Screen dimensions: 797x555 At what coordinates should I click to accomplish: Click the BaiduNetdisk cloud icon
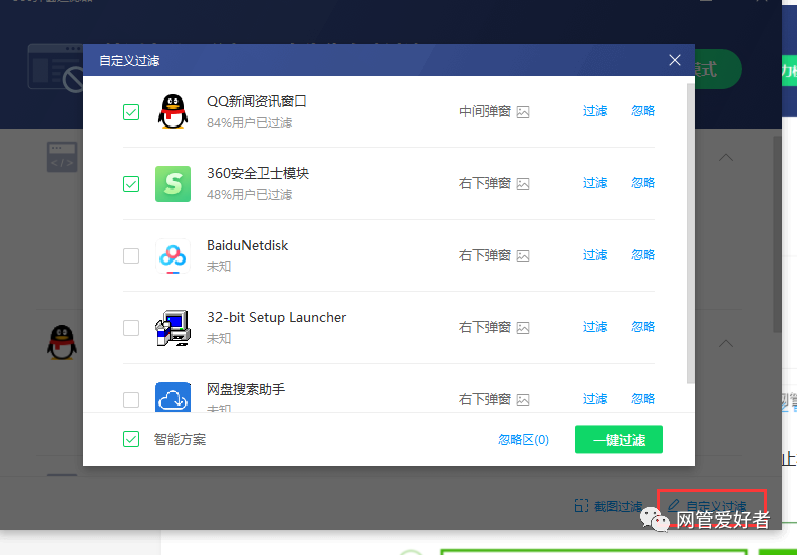tap(173, 256)
